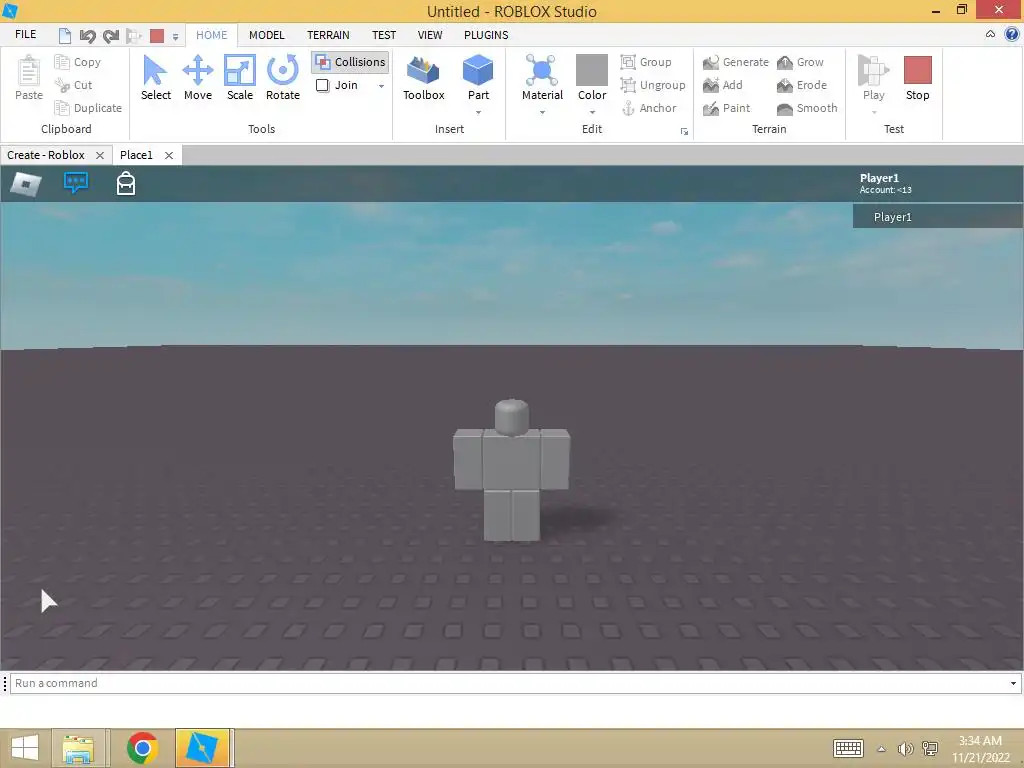Click Paint terrain tool
The height and width of the screenshot is (768, 1024).
coord(726,108)
